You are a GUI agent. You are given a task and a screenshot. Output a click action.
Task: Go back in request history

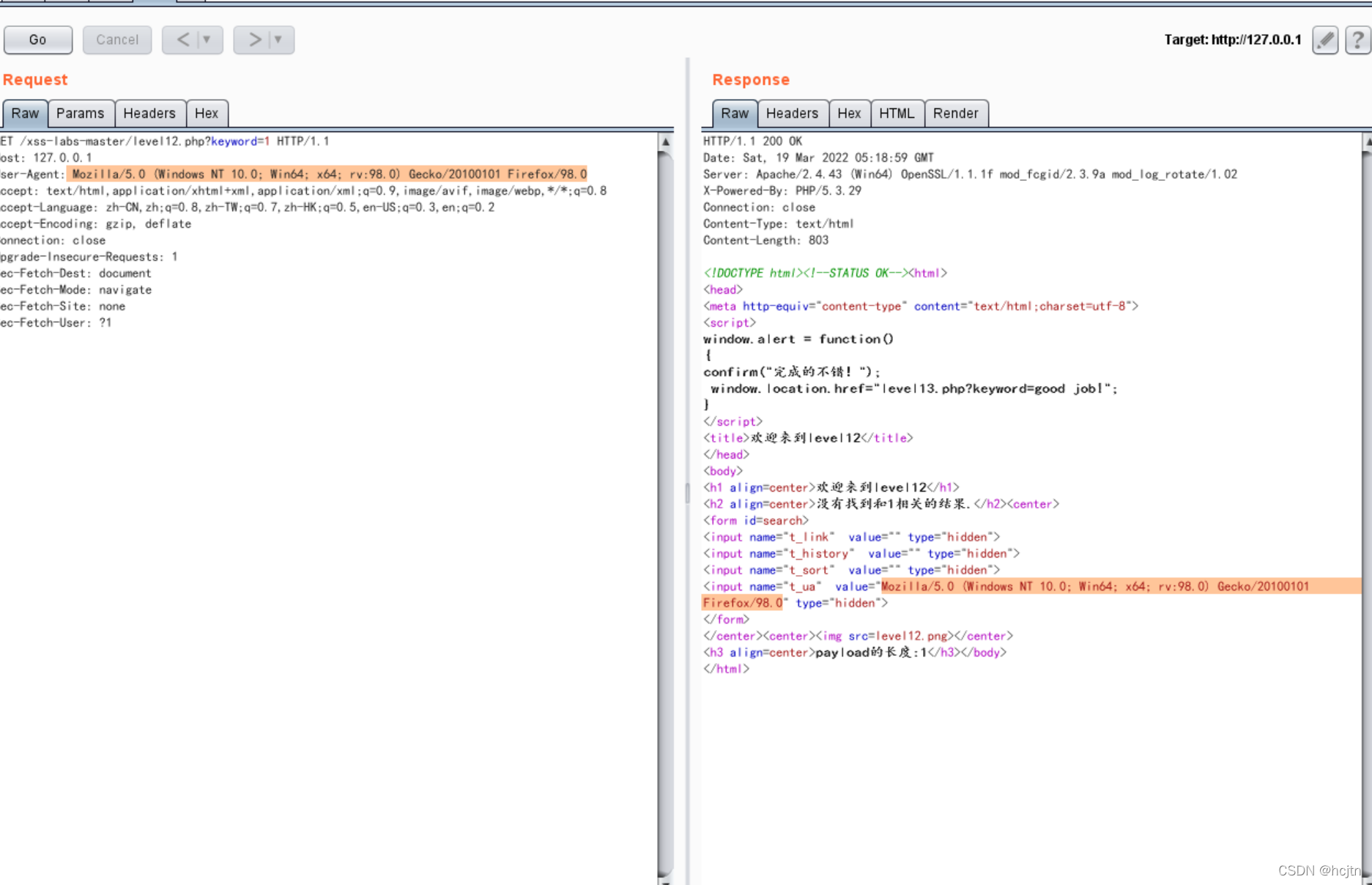(x=182, y=40)
